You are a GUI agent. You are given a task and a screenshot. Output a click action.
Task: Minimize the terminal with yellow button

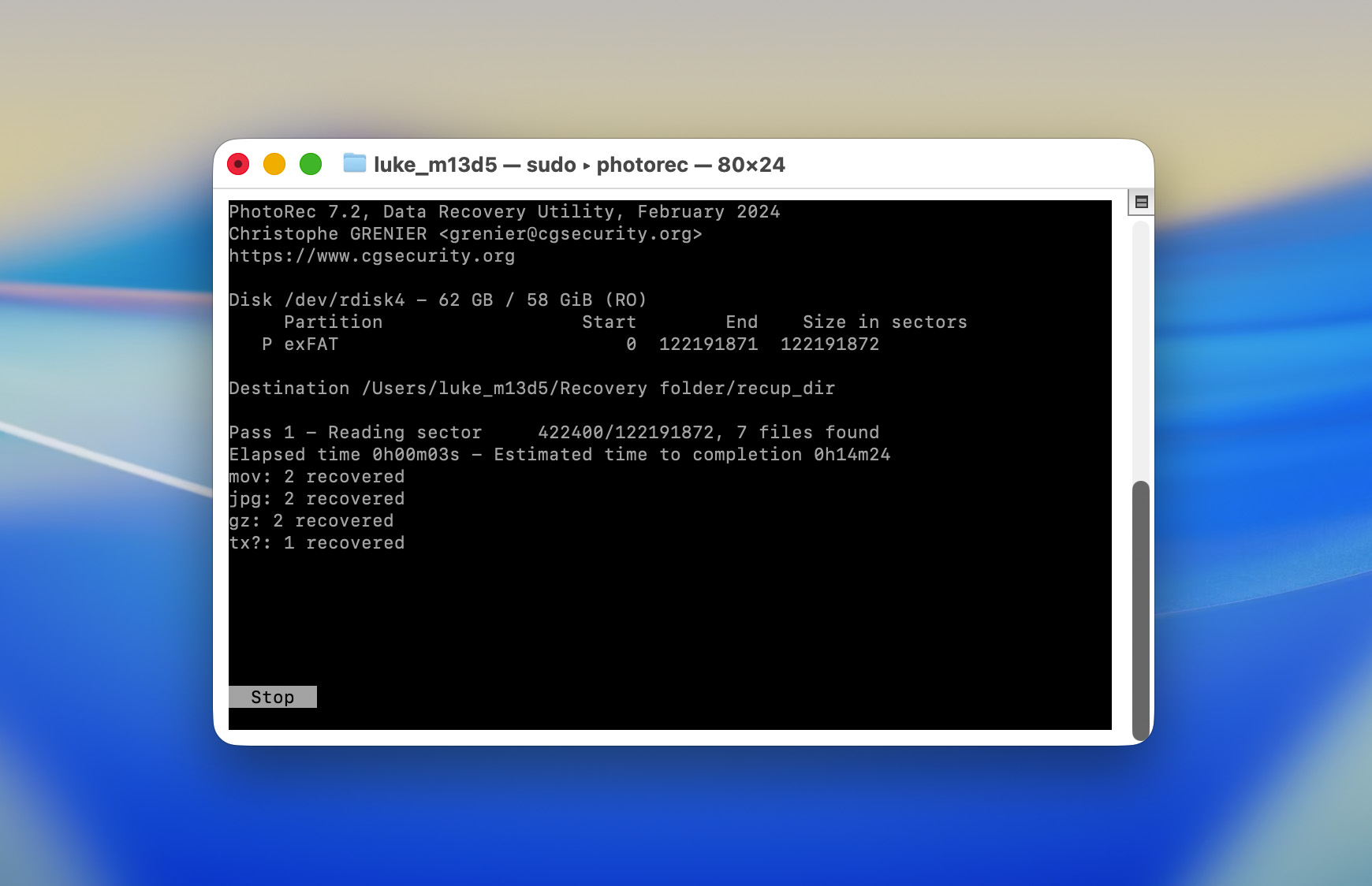pos(274,164)
